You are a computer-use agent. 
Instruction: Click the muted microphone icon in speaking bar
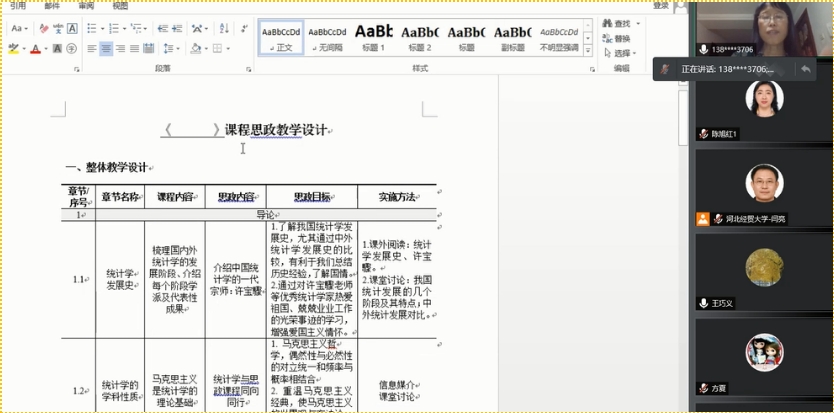pyautogui.click(x=664, y=69)
